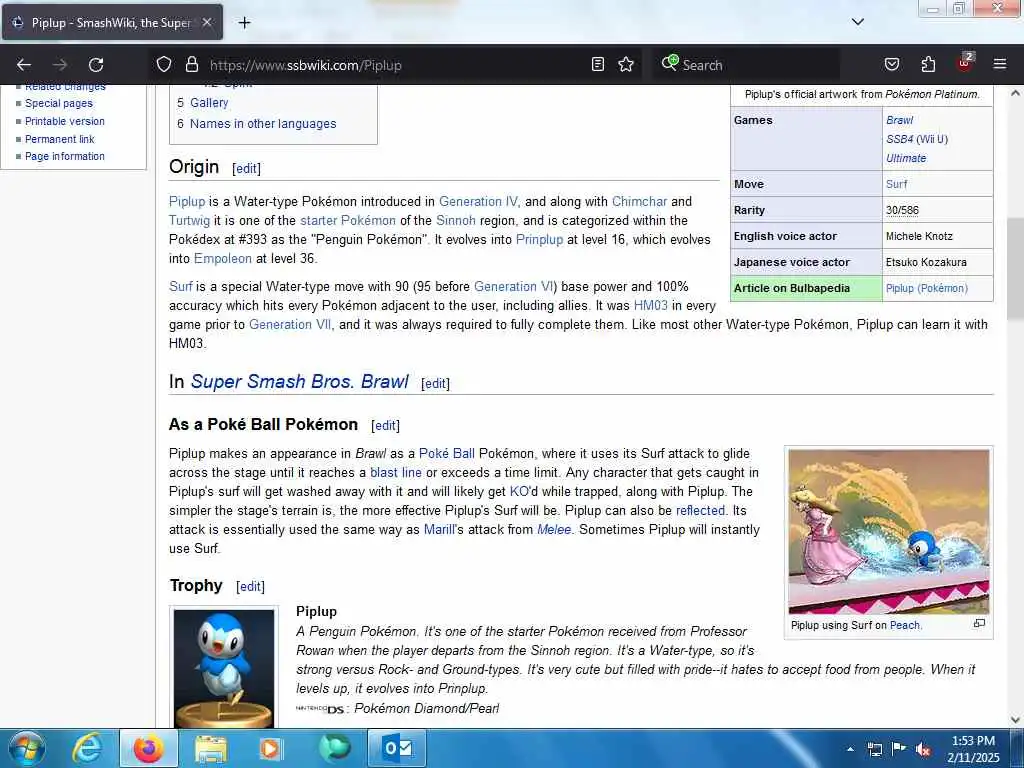Open uBlock Origin extension popup
Image resolution: width=1024 pixels, height=768 pixels.
[x=965, y=63]
